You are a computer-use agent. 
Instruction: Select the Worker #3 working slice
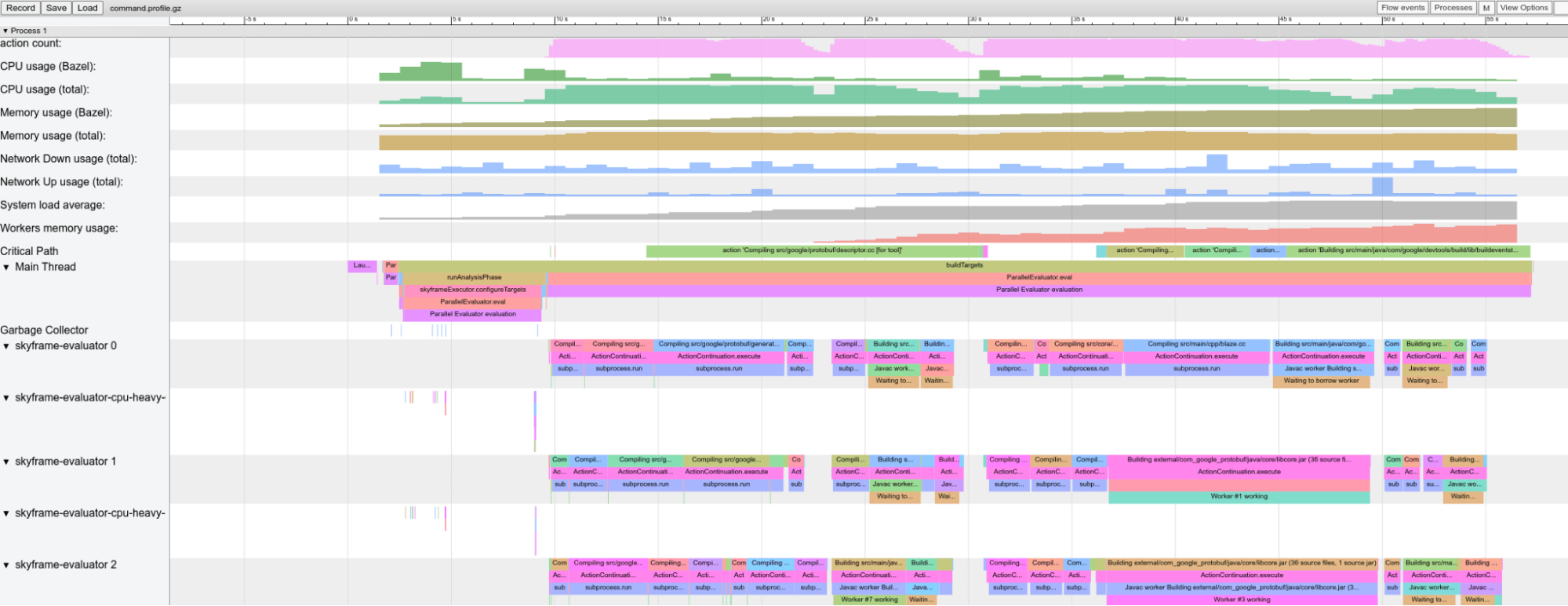pyautogui.click(x=1241, y=600)
